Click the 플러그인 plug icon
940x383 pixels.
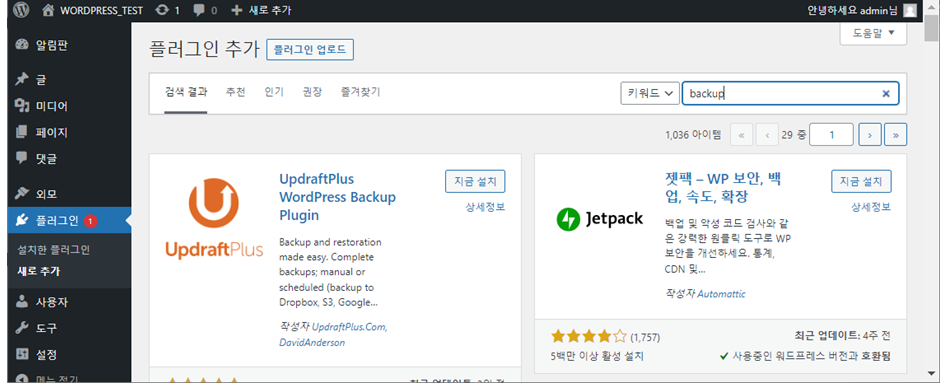coord(22,220)
